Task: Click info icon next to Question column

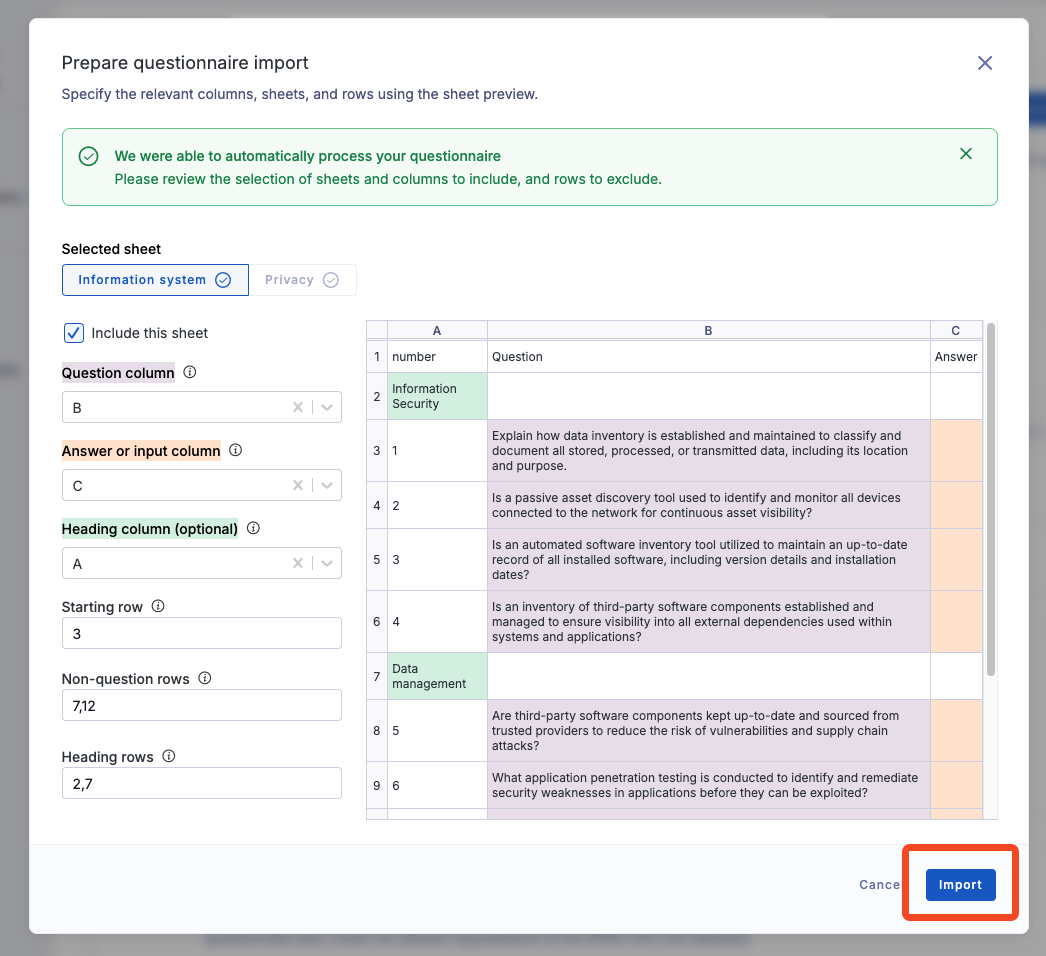Action: tap(190, 373)
